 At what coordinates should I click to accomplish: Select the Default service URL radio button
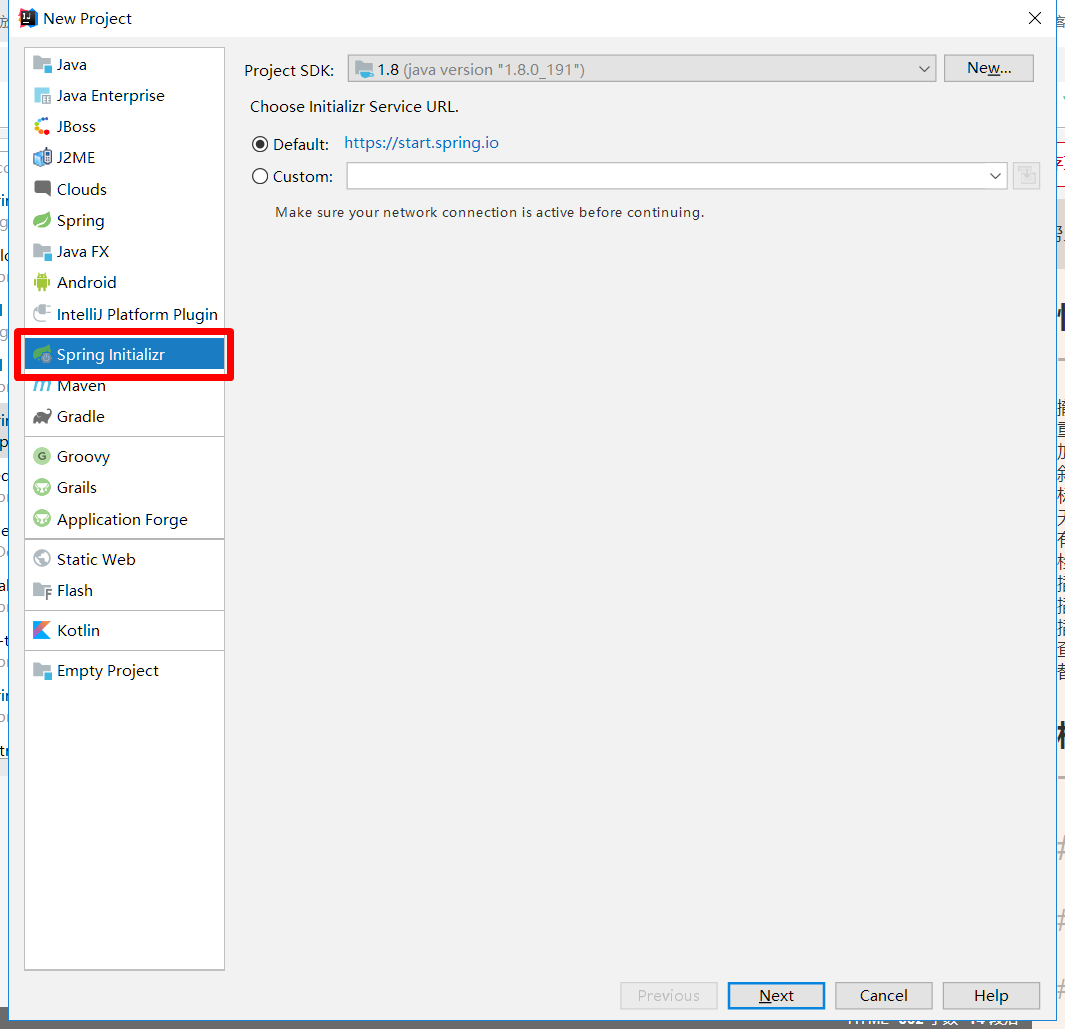pos(260,145)
